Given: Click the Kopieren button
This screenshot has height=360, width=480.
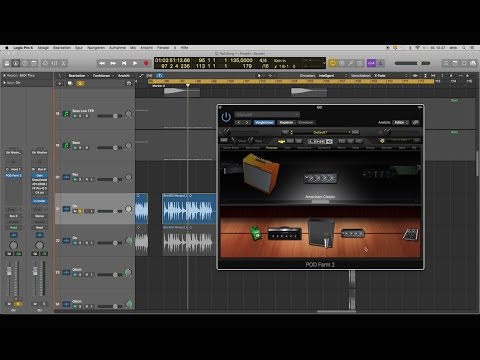Looking at the screenshot, I should pyautogui.click(x=286, y=123).
